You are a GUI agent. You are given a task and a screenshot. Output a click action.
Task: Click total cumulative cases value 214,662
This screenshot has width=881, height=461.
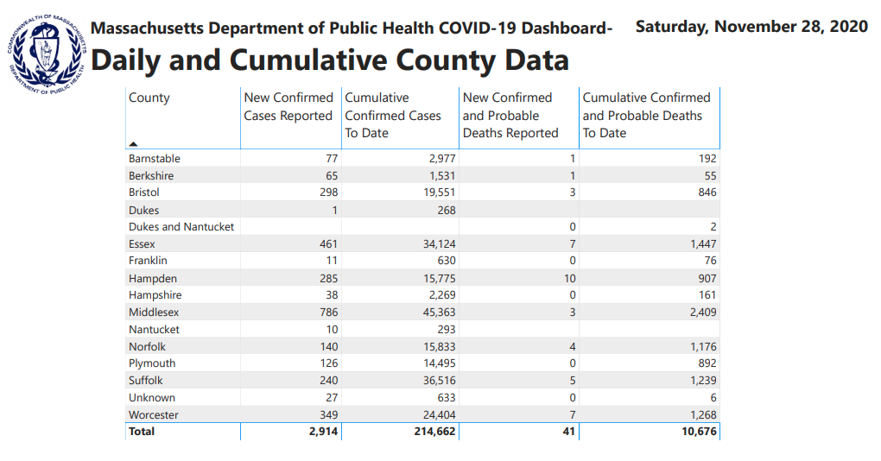[x=435, y=432]
